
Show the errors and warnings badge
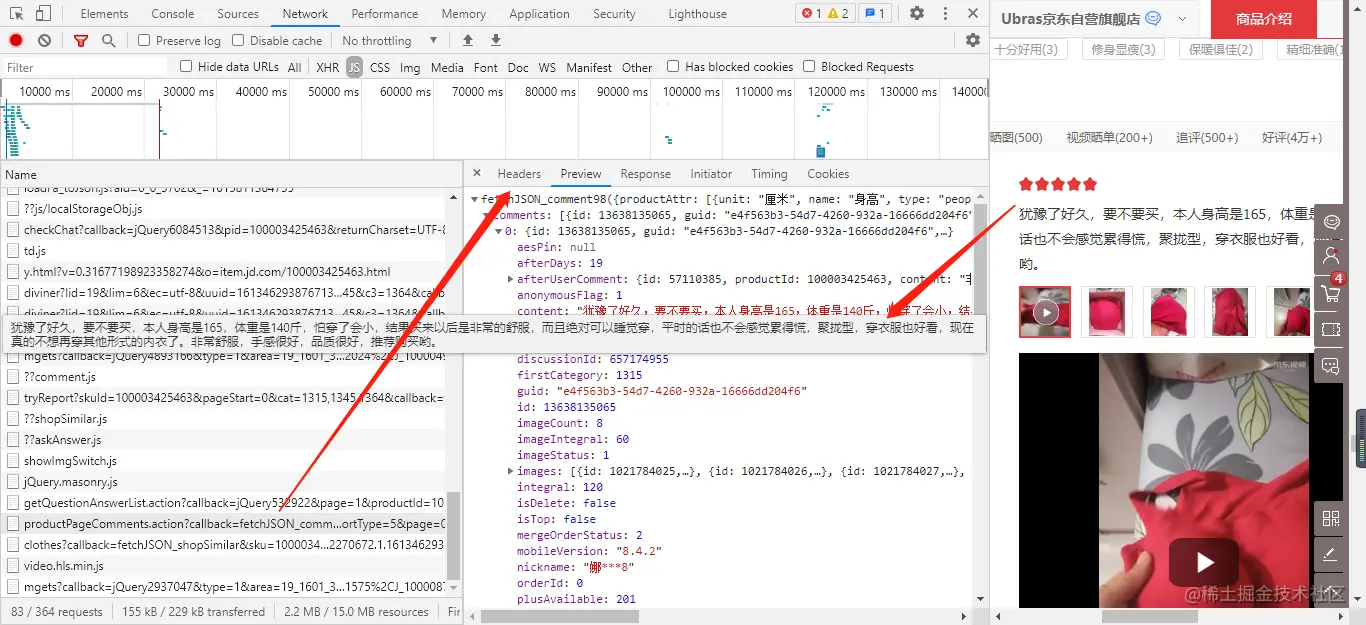tap(825, 13)
